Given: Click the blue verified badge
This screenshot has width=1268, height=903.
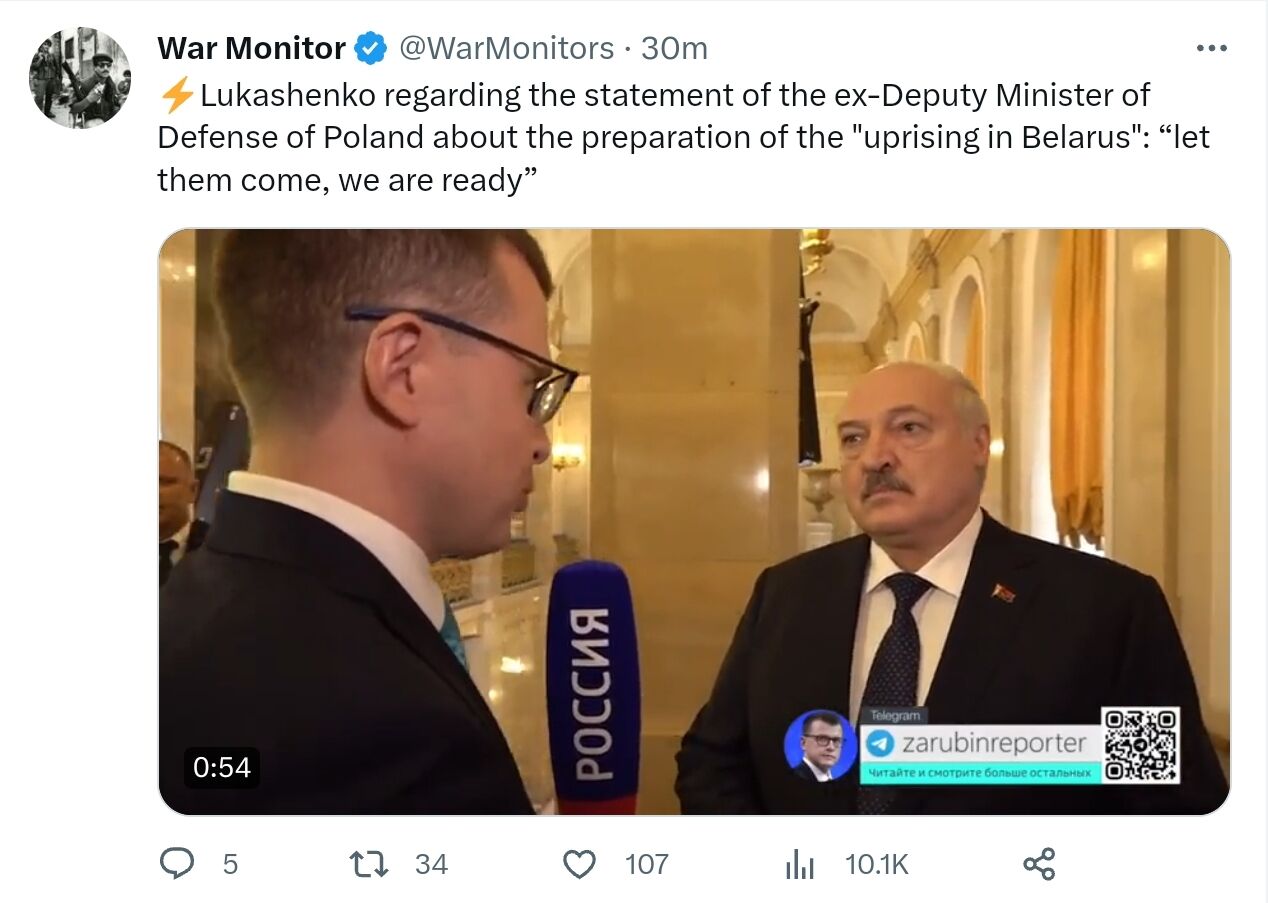Looking at the screenshot, I should [x=372, y=47].
